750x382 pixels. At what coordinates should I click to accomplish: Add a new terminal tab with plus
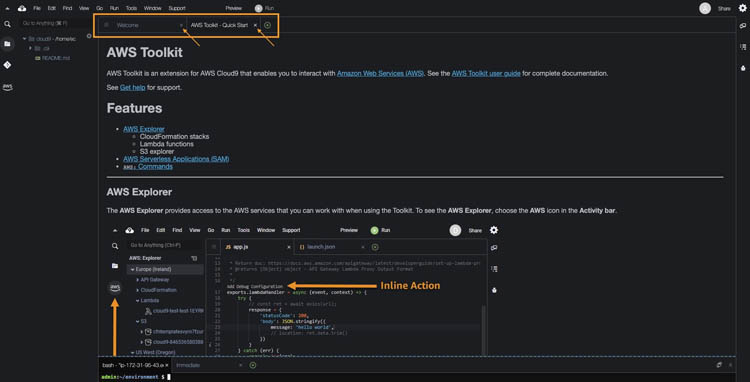coord(253,365)
